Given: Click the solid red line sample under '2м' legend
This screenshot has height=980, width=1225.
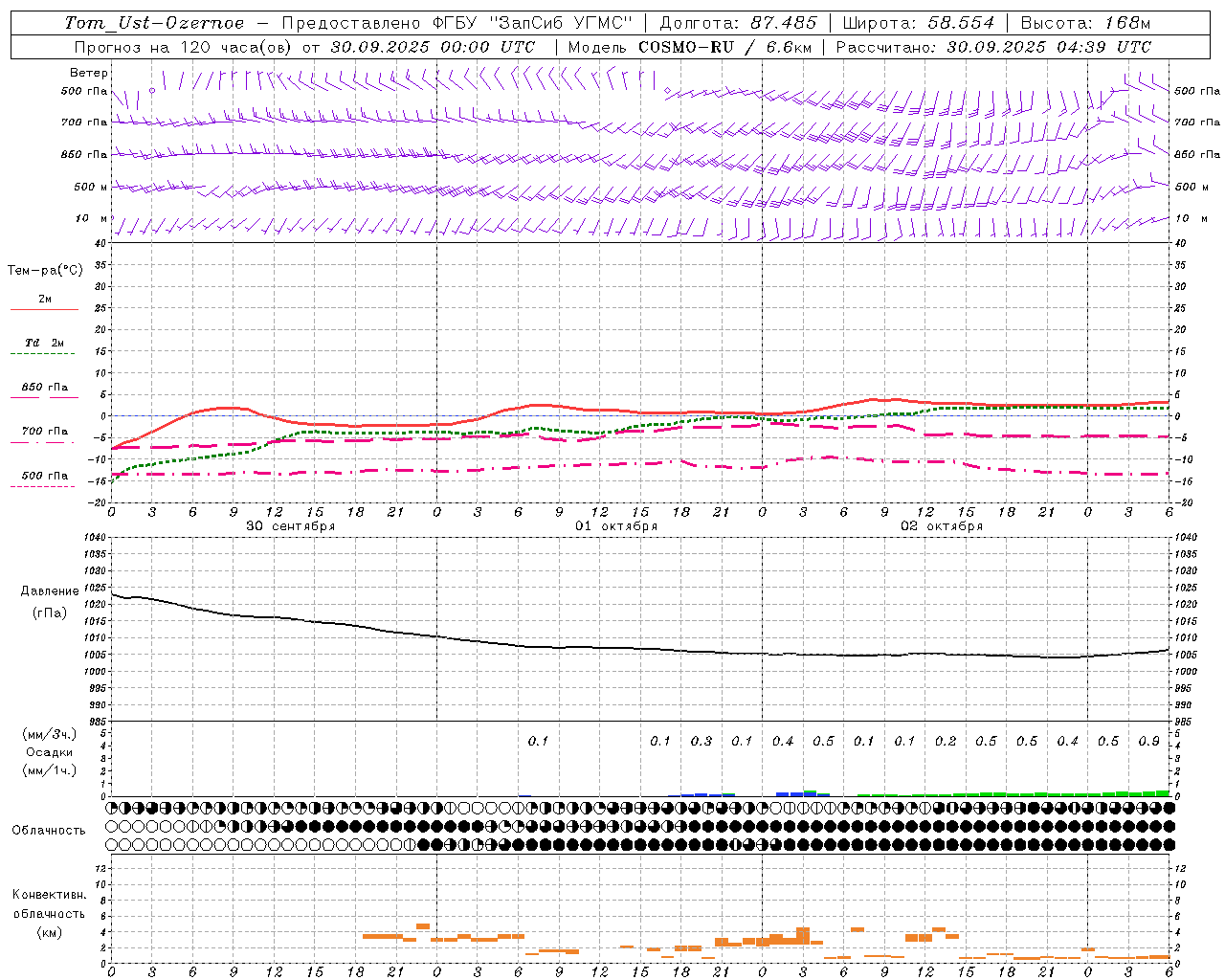Looking at the screenshot, I should pos(44,309).
